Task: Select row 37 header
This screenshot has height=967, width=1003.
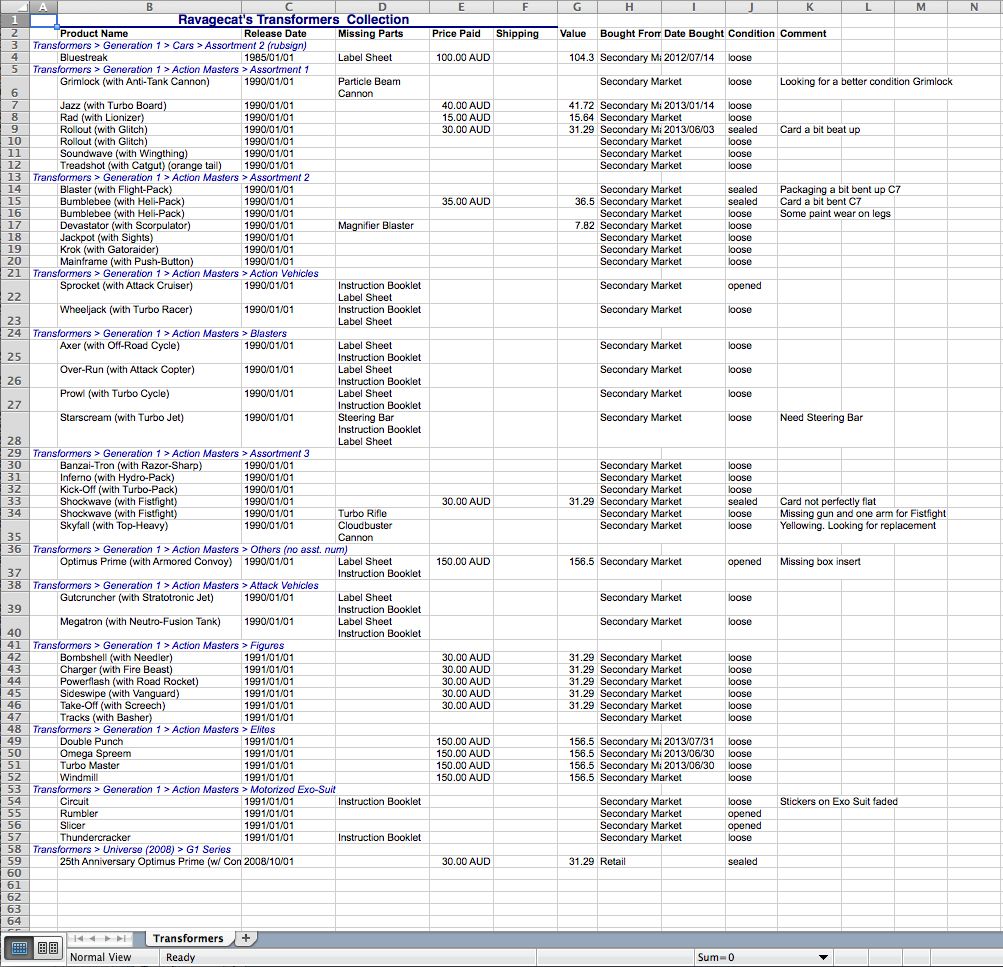Action: point(14,567)
